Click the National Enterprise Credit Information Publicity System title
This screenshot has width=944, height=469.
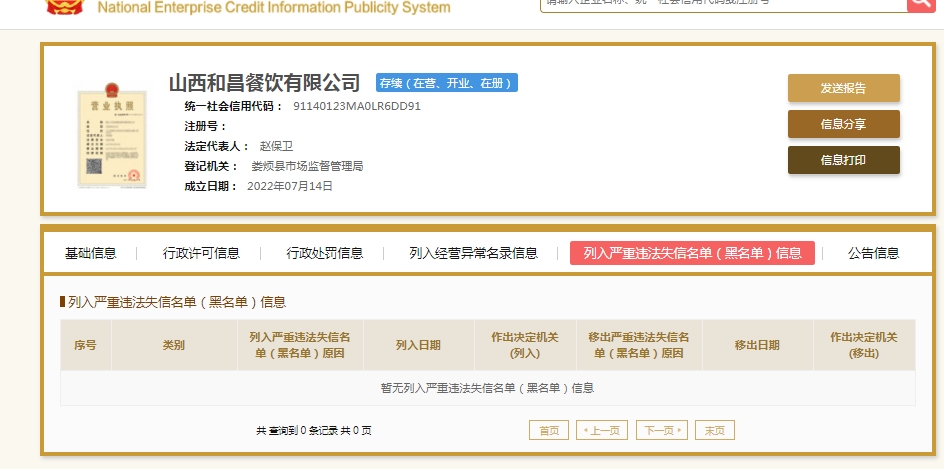coord(274,8)
